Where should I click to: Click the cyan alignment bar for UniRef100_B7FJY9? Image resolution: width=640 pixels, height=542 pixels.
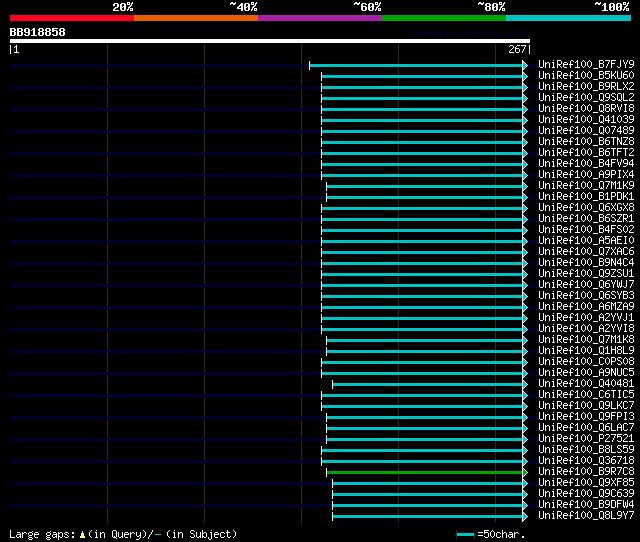point(416,65)
